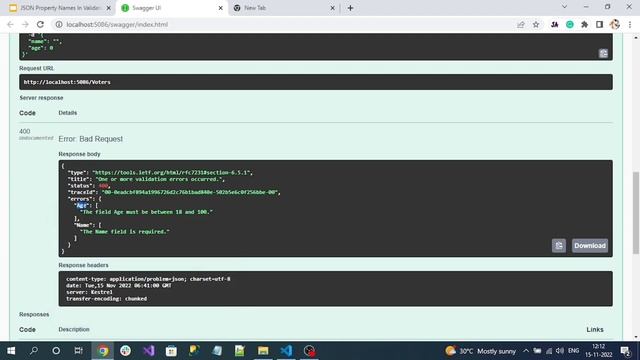Image resolution: width=640 pixels, height=360 pixels.
Task: Open the Extensions puzzle menu
Action: 584,24
